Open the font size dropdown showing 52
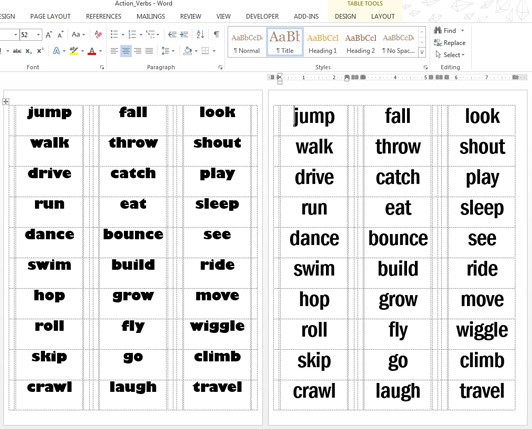 (38, 35)
